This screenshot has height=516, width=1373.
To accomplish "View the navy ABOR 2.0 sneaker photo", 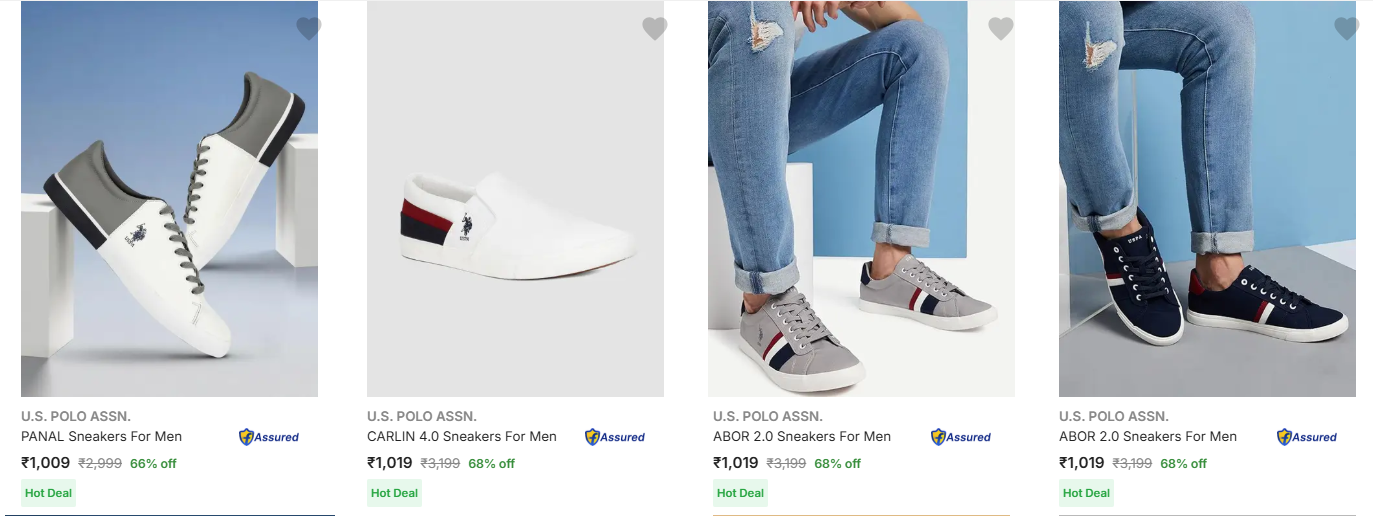I will 1207,200.
